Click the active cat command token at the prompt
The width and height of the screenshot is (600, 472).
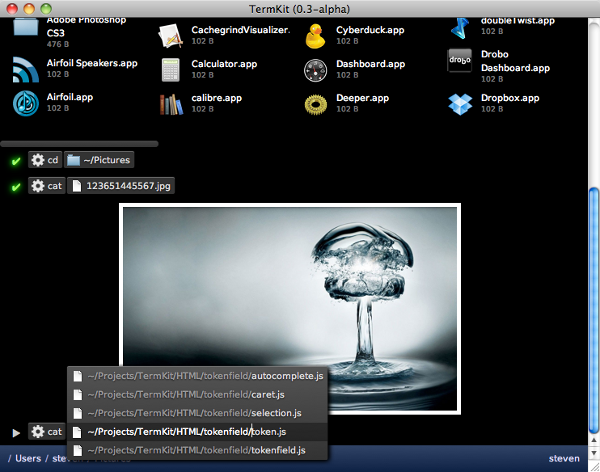point(47,432)
